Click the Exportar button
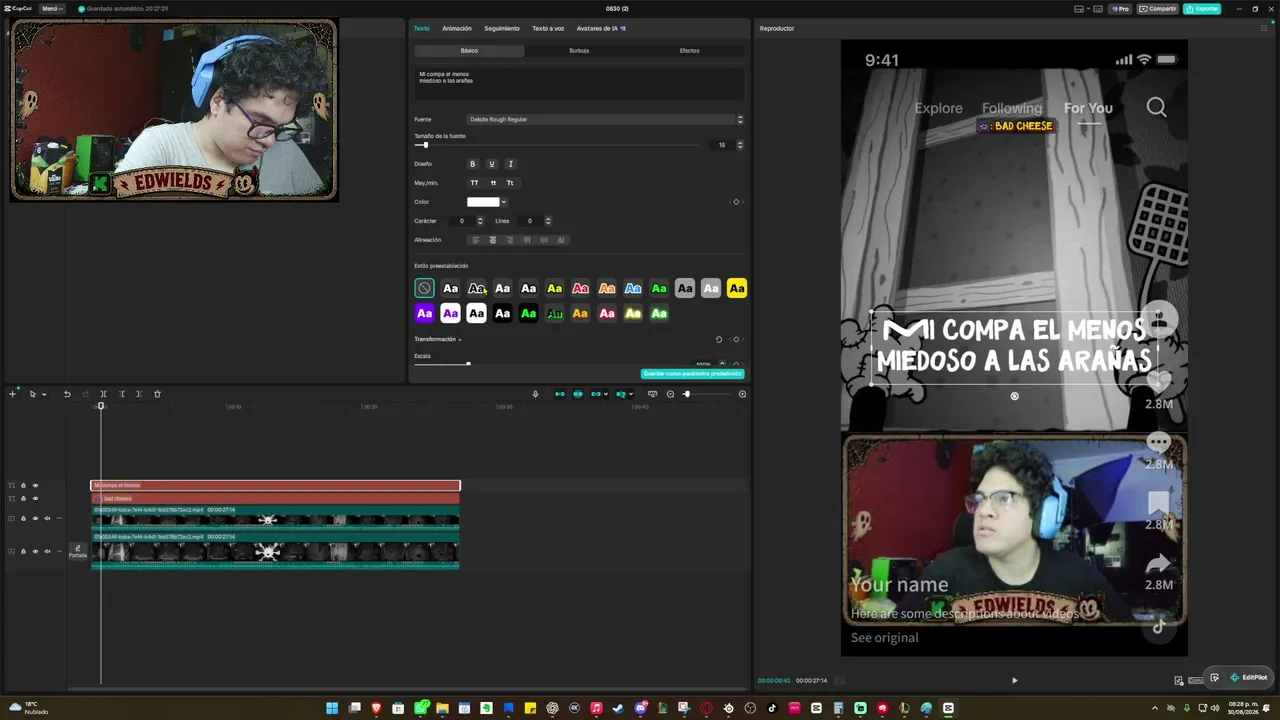1280x720 pixels. click(1202, 9)
